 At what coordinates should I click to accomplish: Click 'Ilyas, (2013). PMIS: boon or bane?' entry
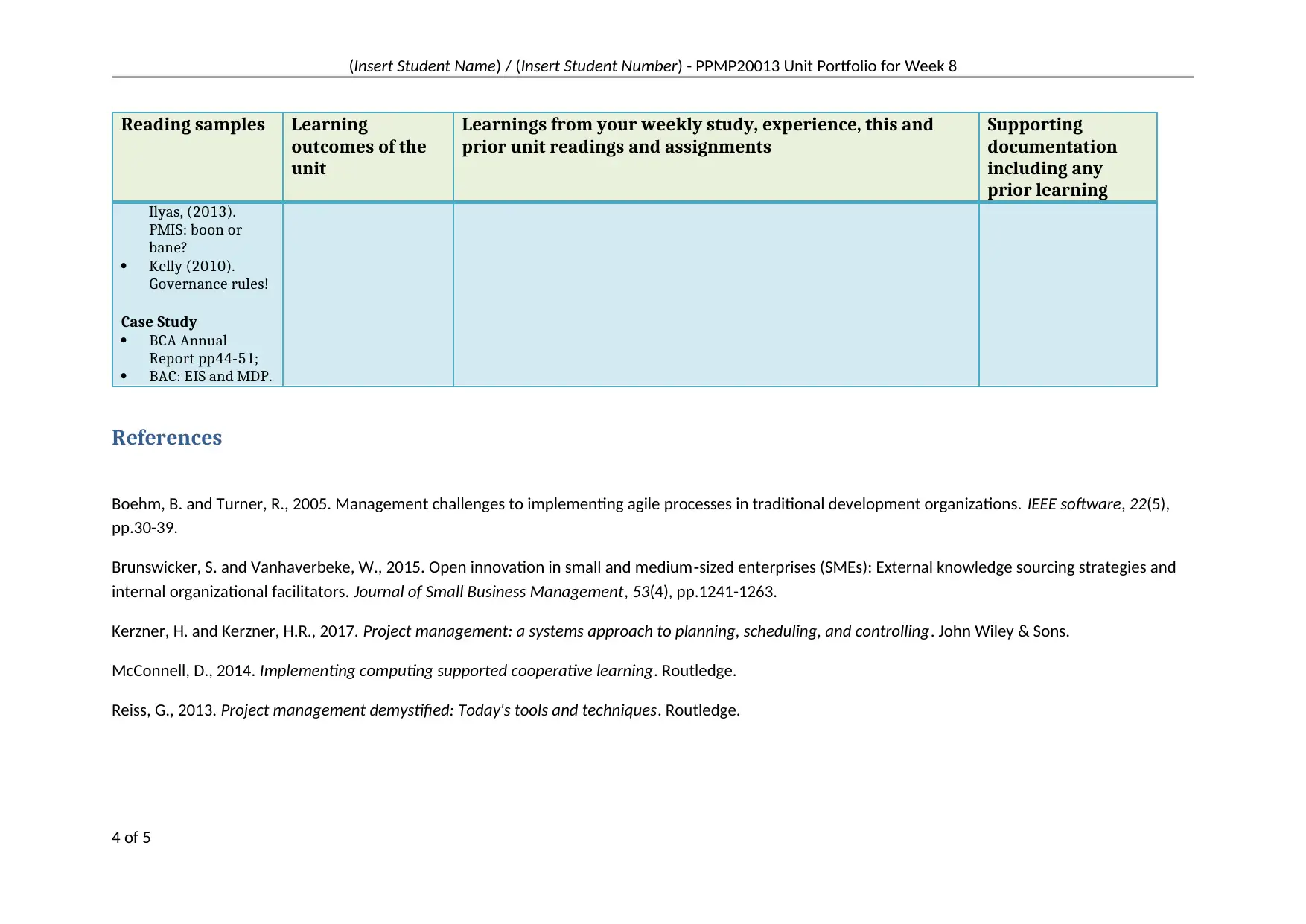coord(195,229)
